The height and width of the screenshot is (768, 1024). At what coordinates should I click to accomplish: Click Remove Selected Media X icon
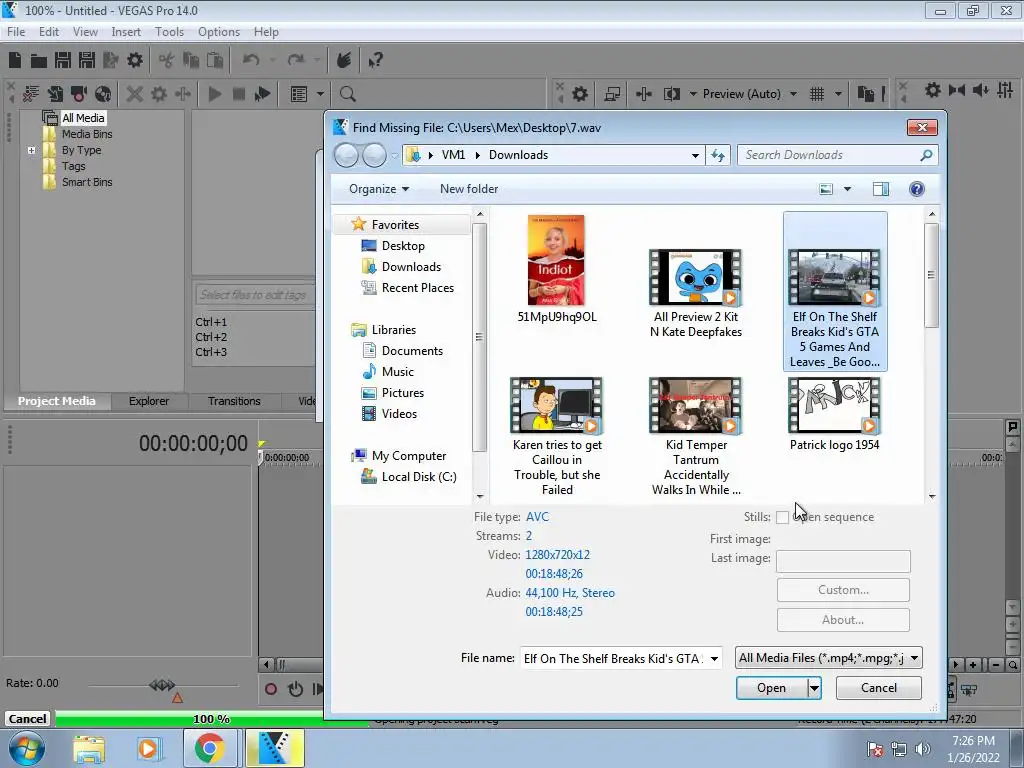point(135,94)
